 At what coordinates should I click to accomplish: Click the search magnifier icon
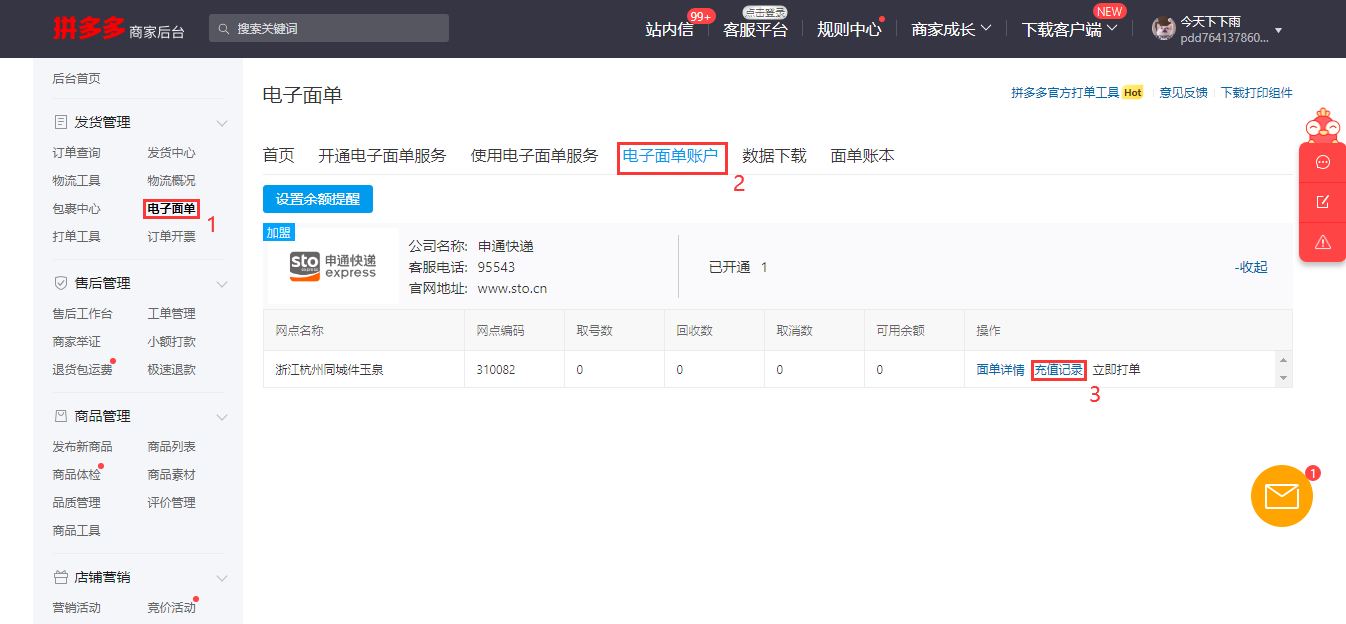pos(224,29)
